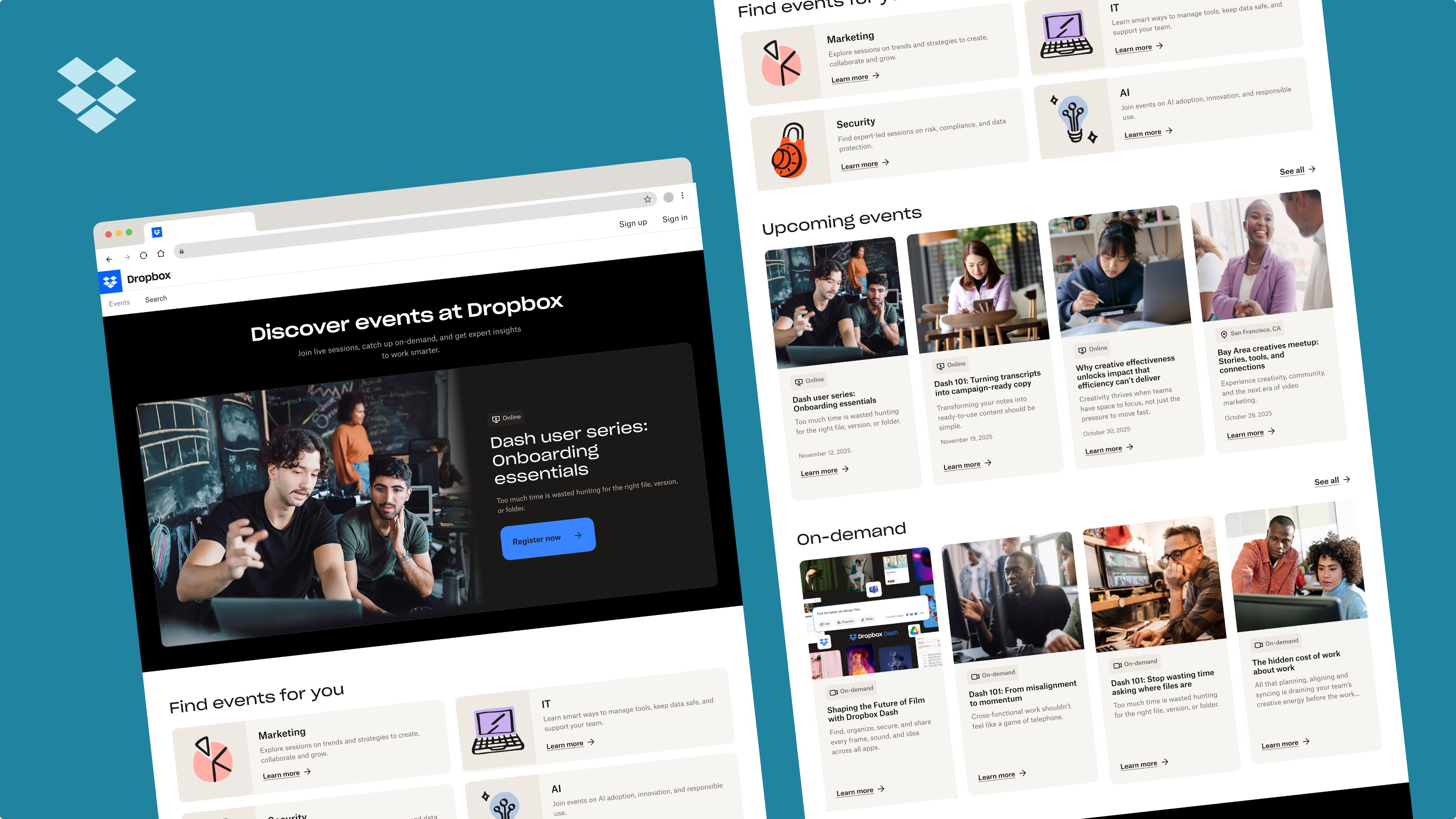This screenshot has height=819, width=1456.
Task: Click the browser reload icon
Action: tap(144, 256)
